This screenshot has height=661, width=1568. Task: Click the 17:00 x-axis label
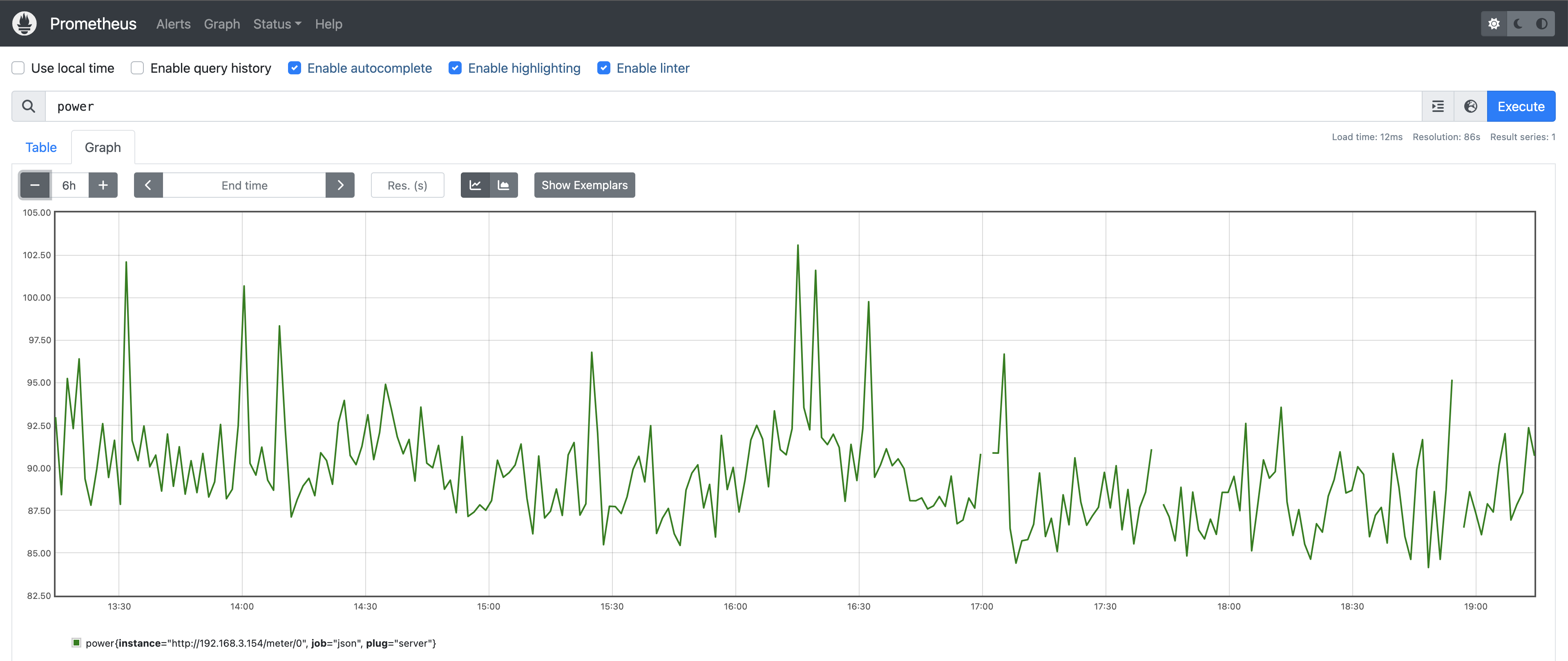coord(982,606)
